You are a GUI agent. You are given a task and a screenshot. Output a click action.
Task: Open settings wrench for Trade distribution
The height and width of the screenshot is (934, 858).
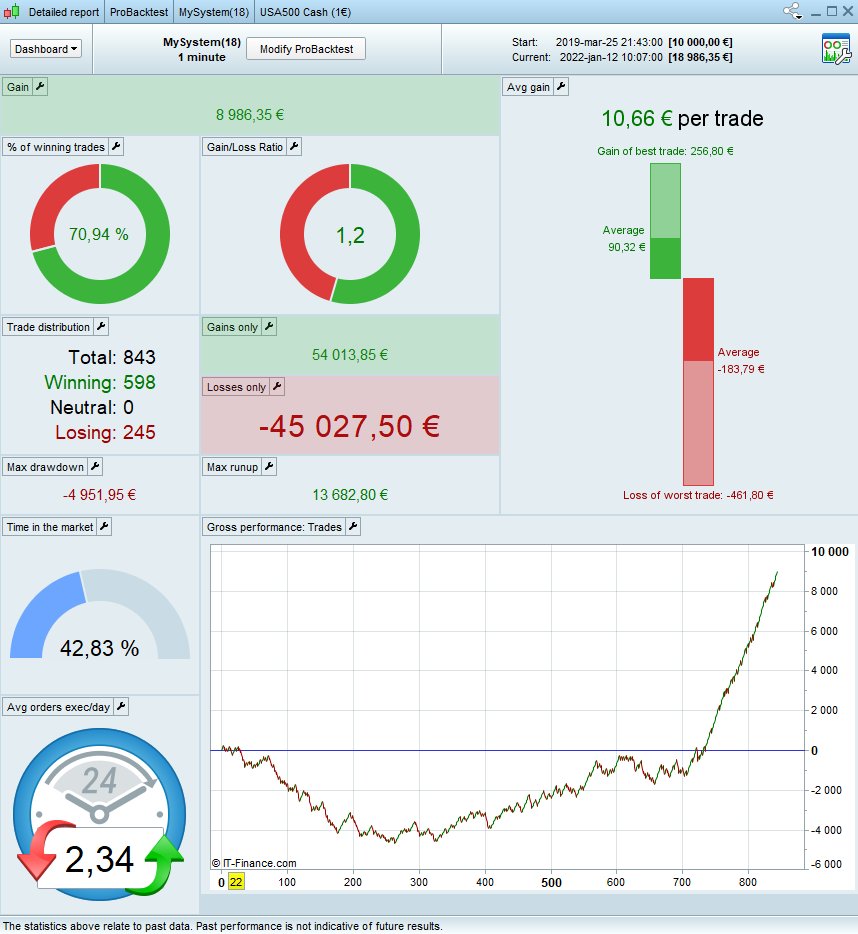tap(101, 326)
